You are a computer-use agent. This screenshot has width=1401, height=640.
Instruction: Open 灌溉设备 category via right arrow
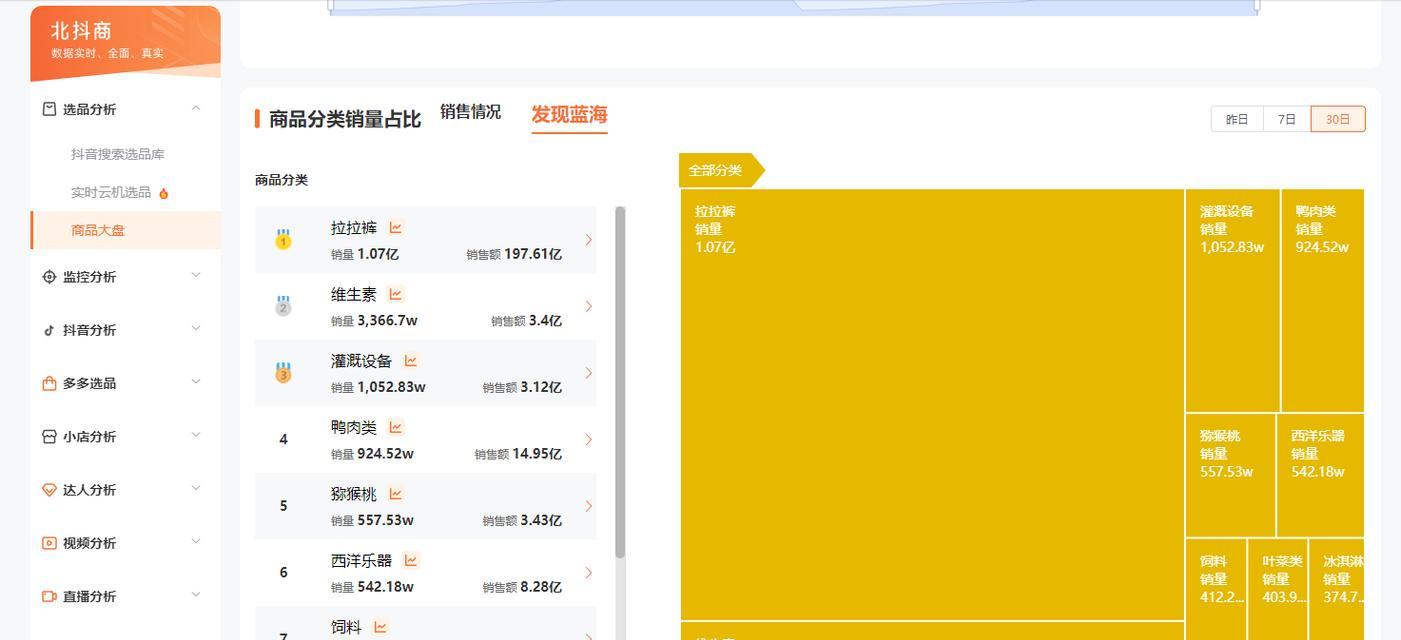click(x=589, y=373)
